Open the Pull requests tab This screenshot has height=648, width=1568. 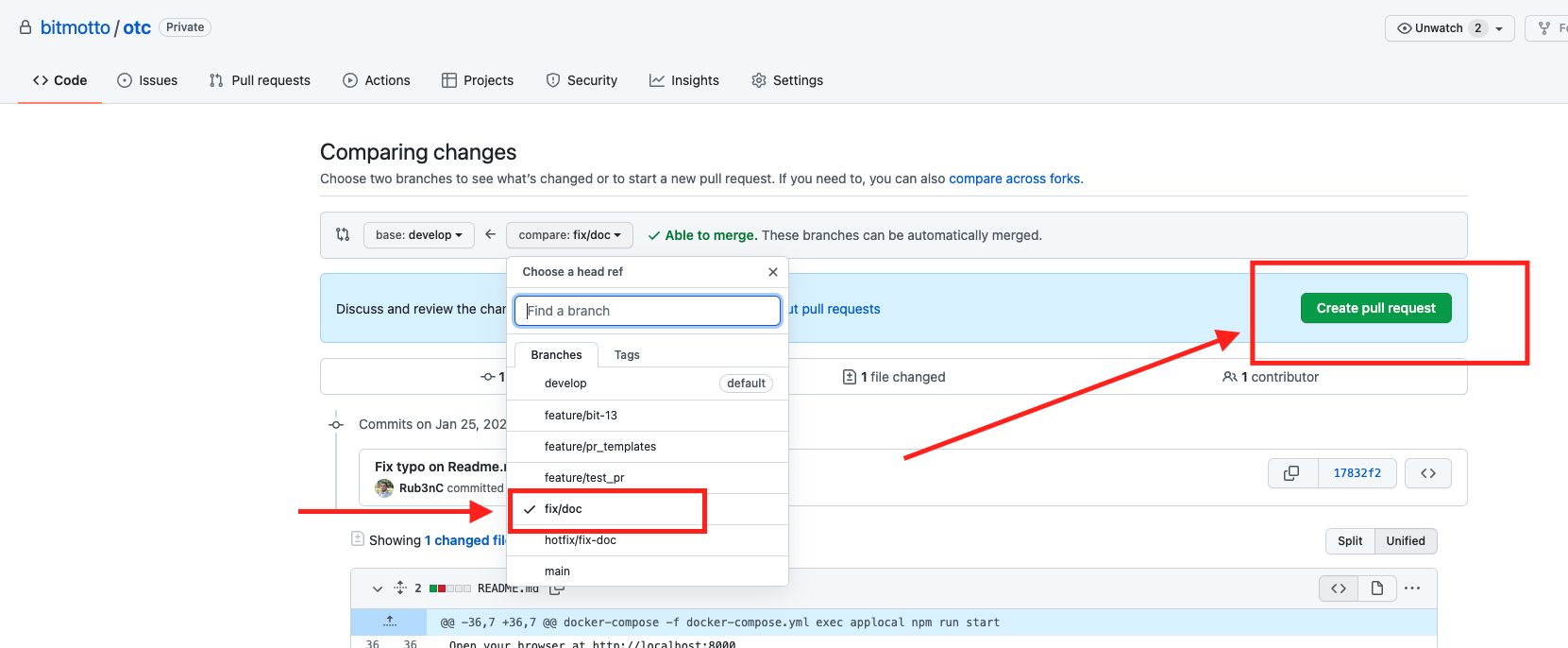260,80
